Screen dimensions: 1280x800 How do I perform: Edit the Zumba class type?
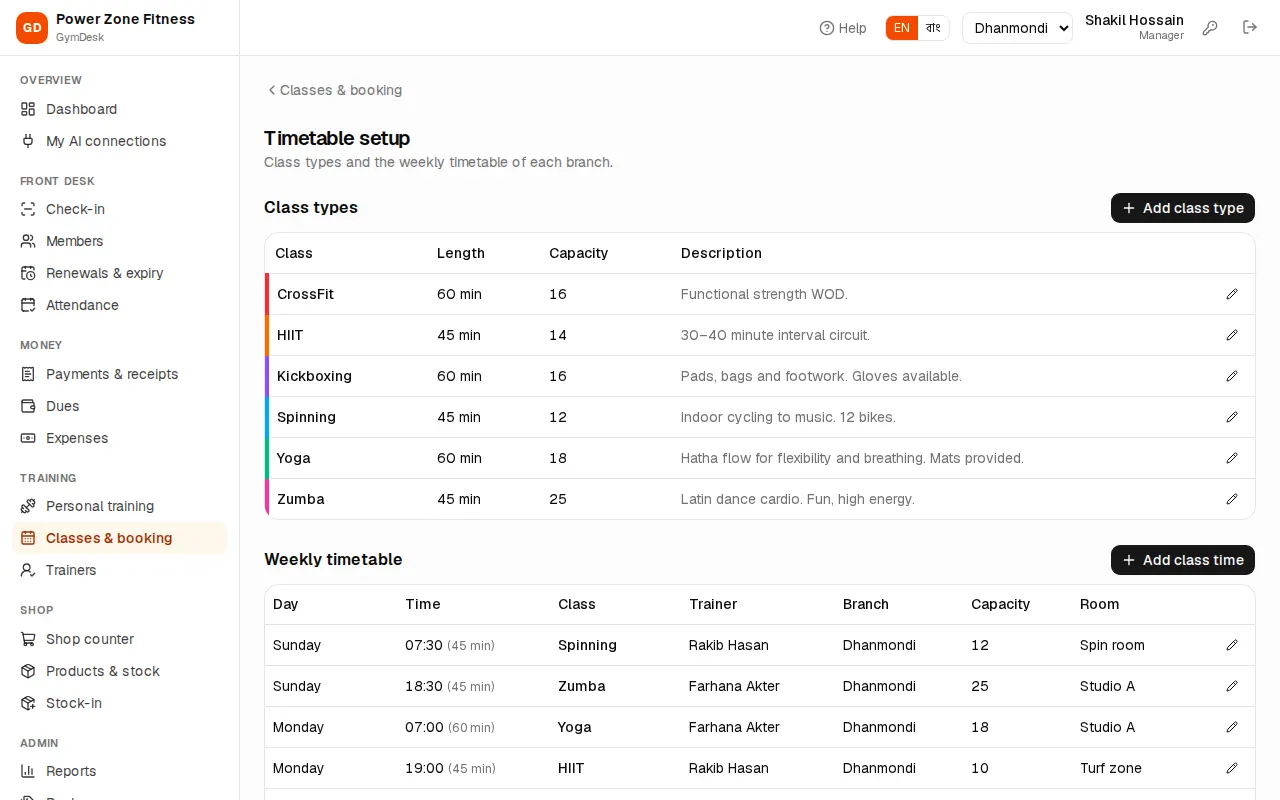(x=1232, y=499)
